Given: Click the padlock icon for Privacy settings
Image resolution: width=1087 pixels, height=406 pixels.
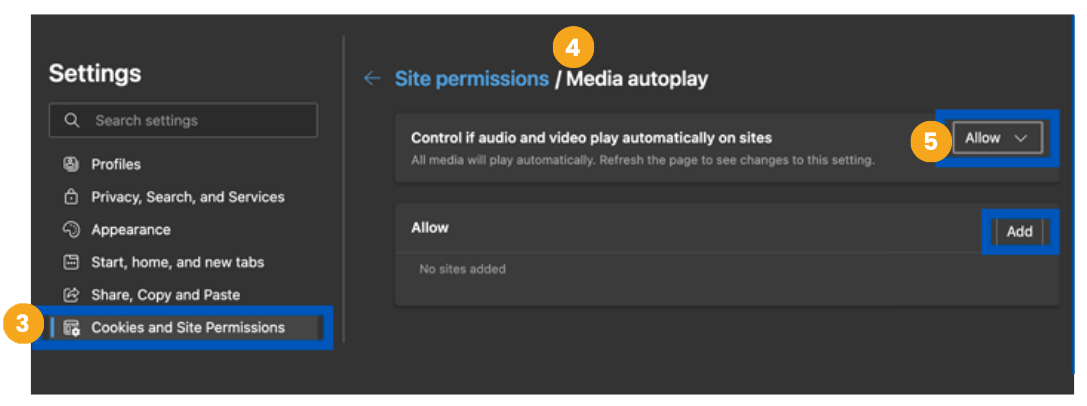Looking at the screenshot, I should 71,197.
